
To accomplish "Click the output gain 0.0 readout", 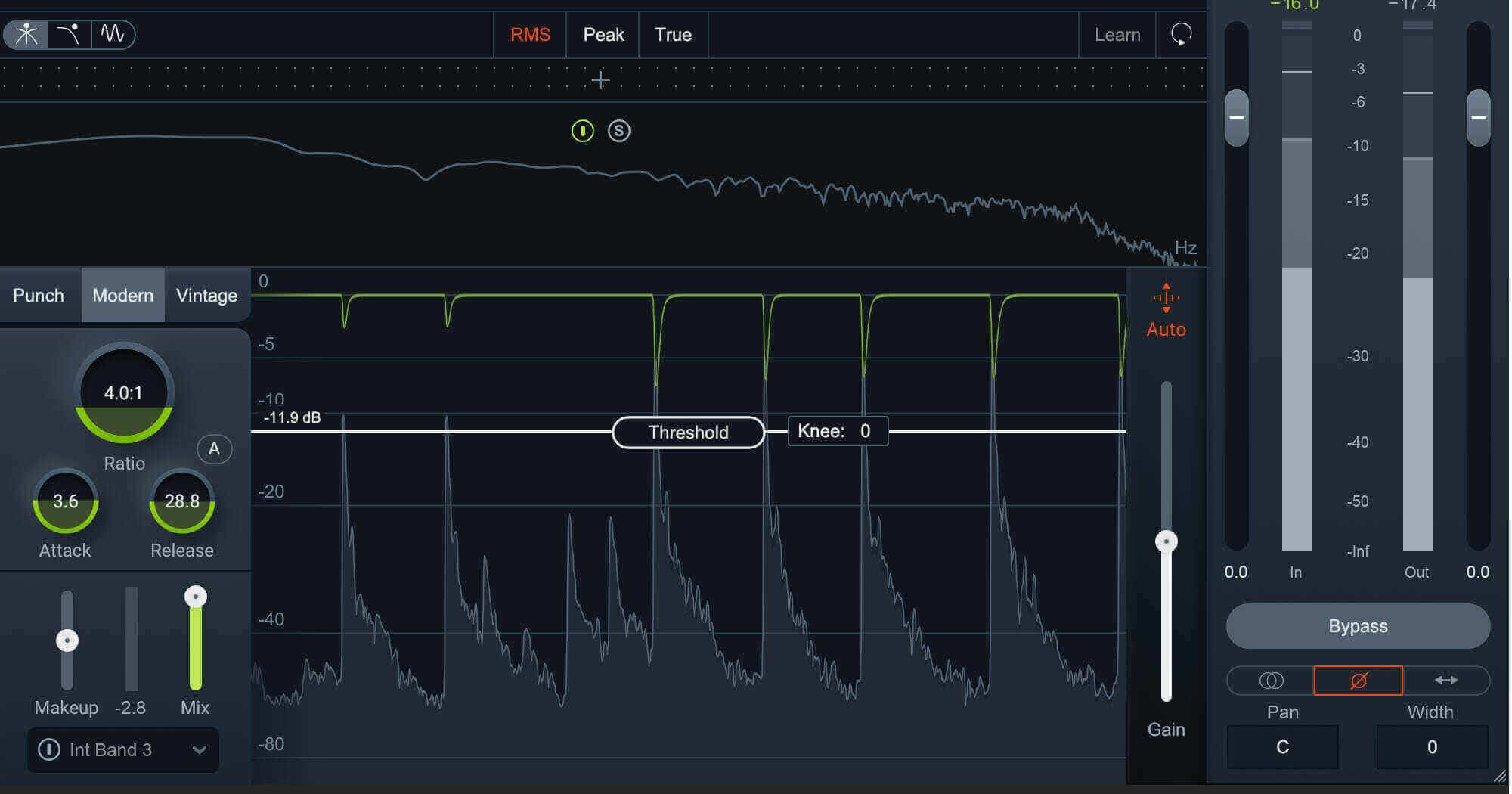I will point(1478,572).
